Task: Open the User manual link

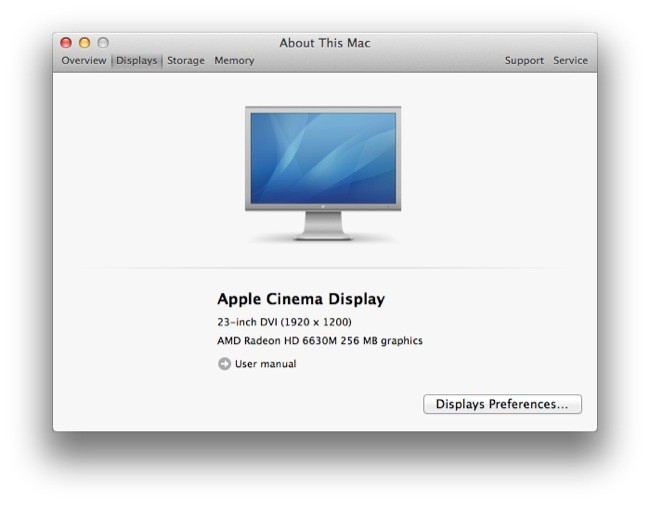Action: pyautogui.click(x=265, y=364)
